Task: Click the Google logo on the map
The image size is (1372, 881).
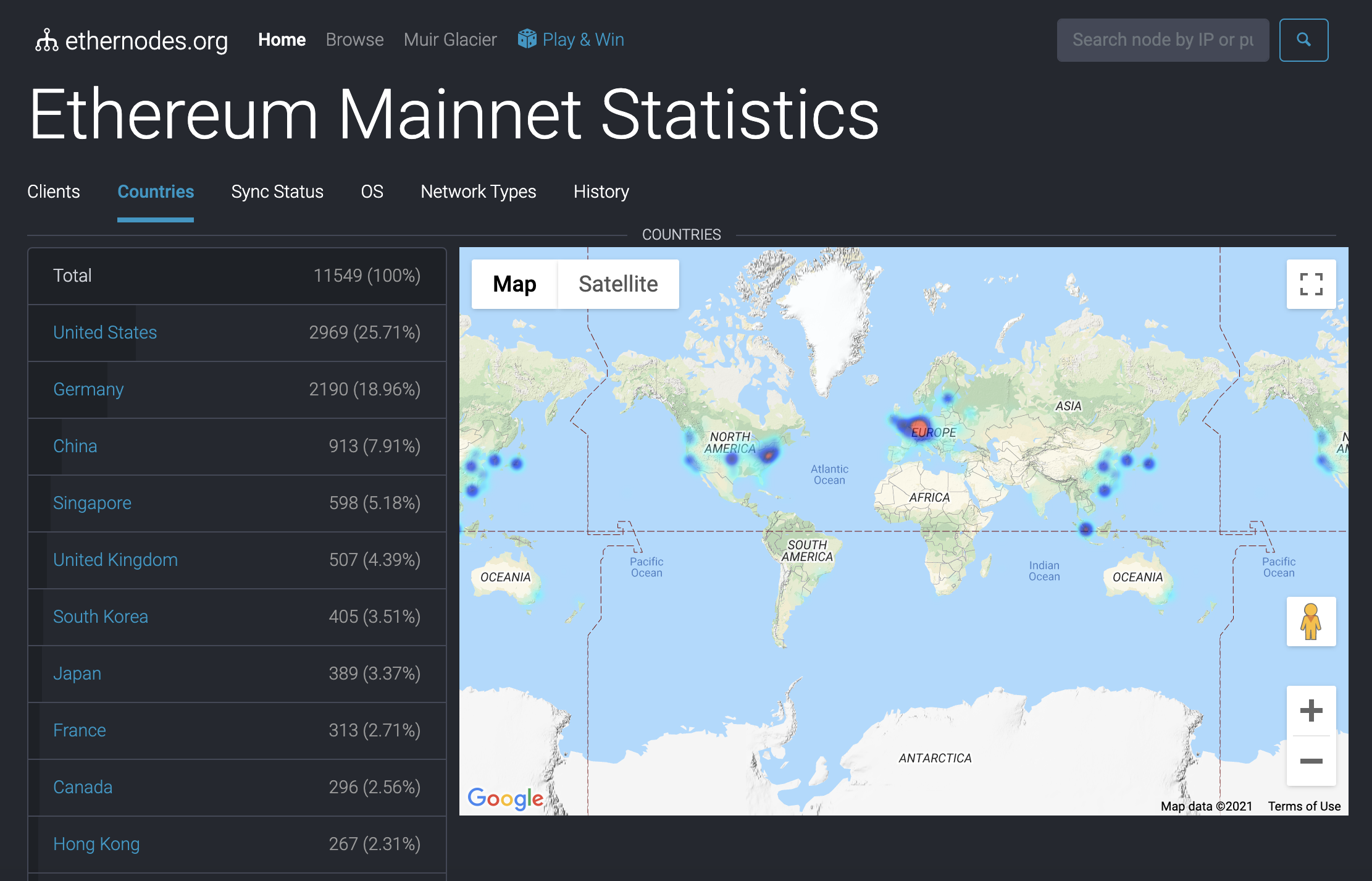Action: (x=505, y=798)
